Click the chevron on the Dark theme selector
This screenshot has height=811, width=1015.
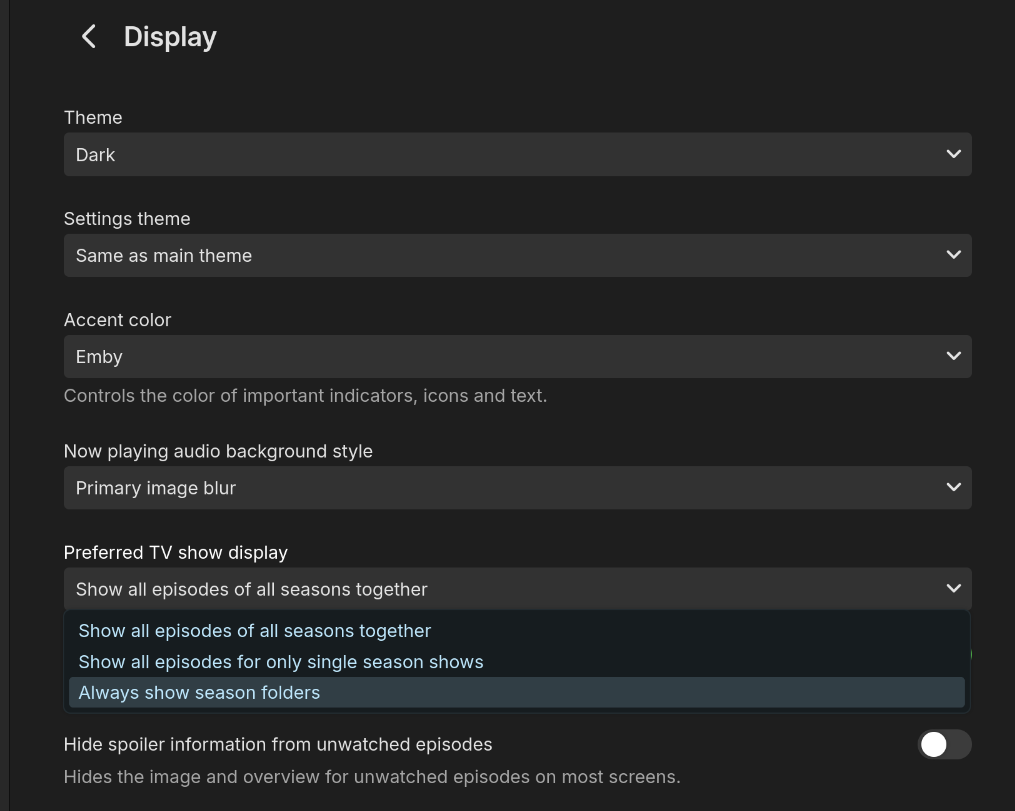coord(953,154)
